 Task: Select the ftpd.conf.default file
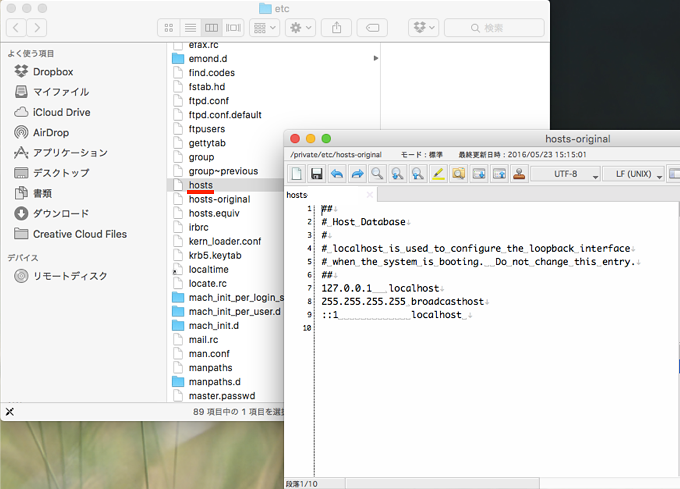225,115
